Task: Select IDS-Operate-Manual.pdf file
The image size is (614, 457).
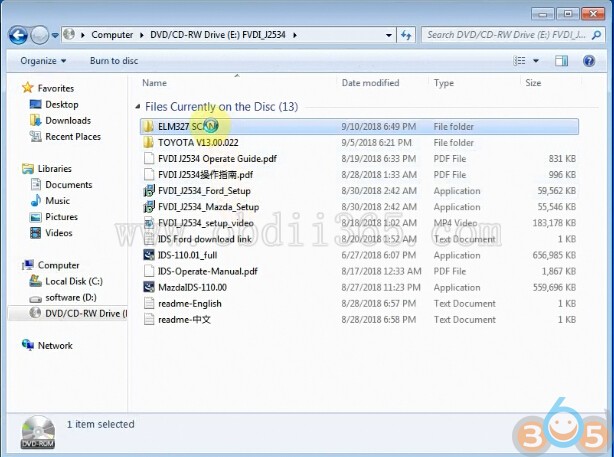Action: [x=208, y=271]
